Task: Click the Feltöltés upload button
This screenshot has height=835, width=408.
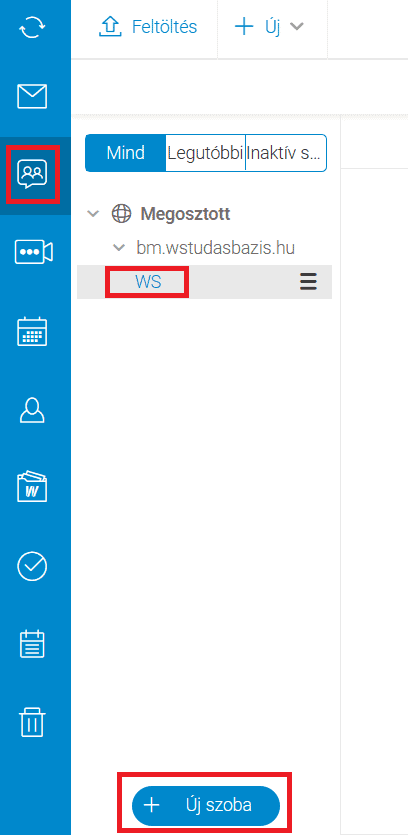Action: [148, 27]
